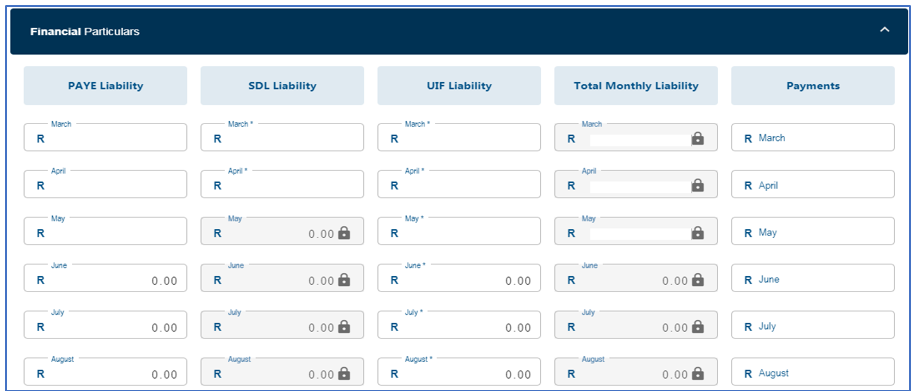Viewport: 913px width, 392px height.
Task: Click the lock icon in July Total Monthly Liability
Action: point(698,327)
